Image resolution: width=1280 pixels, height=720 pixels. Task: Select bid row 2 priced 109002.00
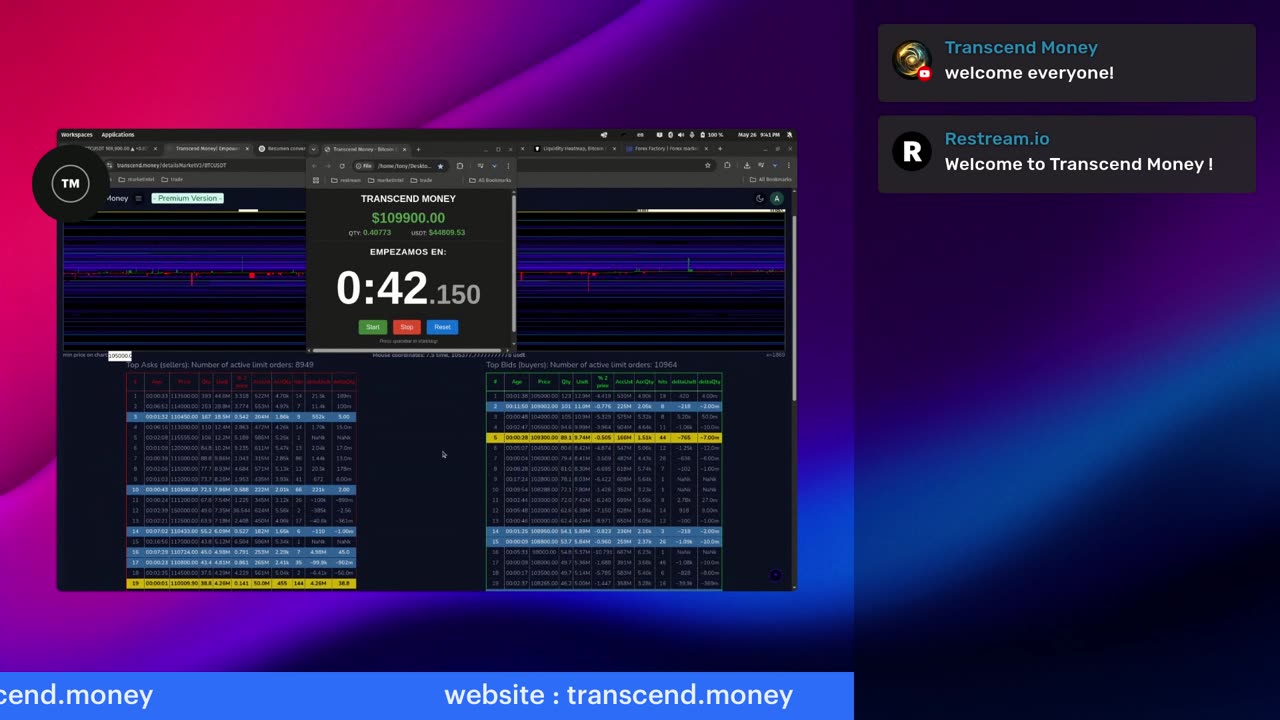click(604, 406)
